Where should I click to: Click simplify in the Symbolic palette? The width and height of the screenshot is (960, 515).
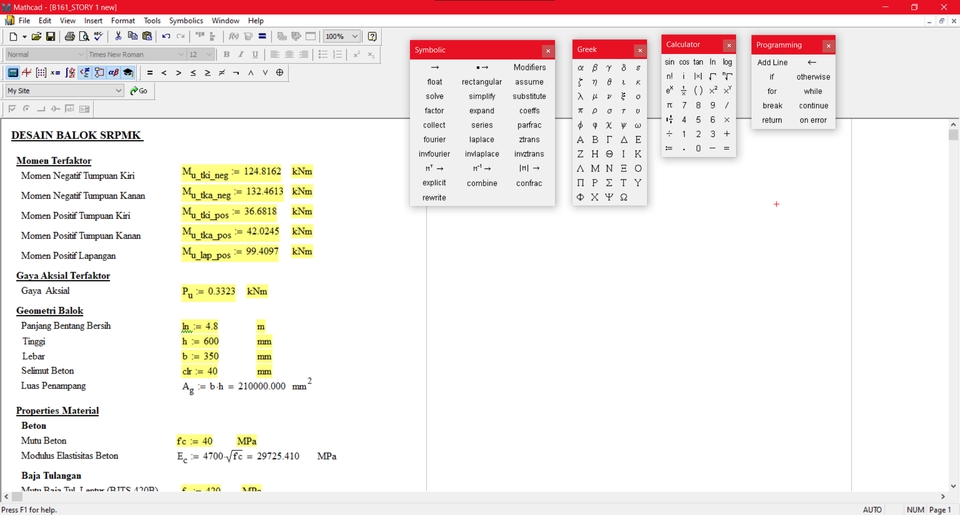tap(482, 96)
